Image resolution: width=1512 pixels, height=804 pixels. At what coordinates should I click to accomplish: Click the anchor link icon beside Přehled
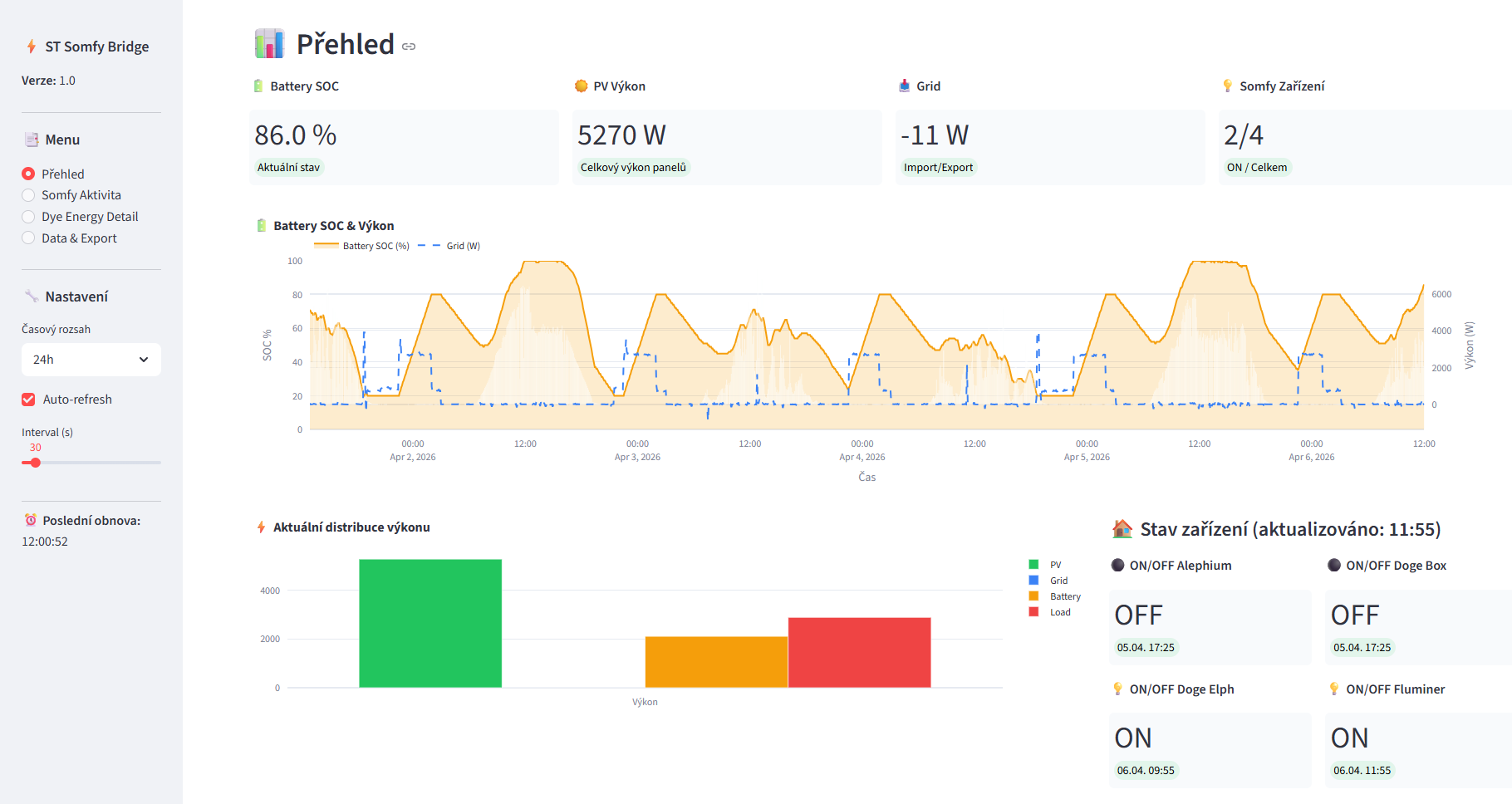tap(409, 47)
